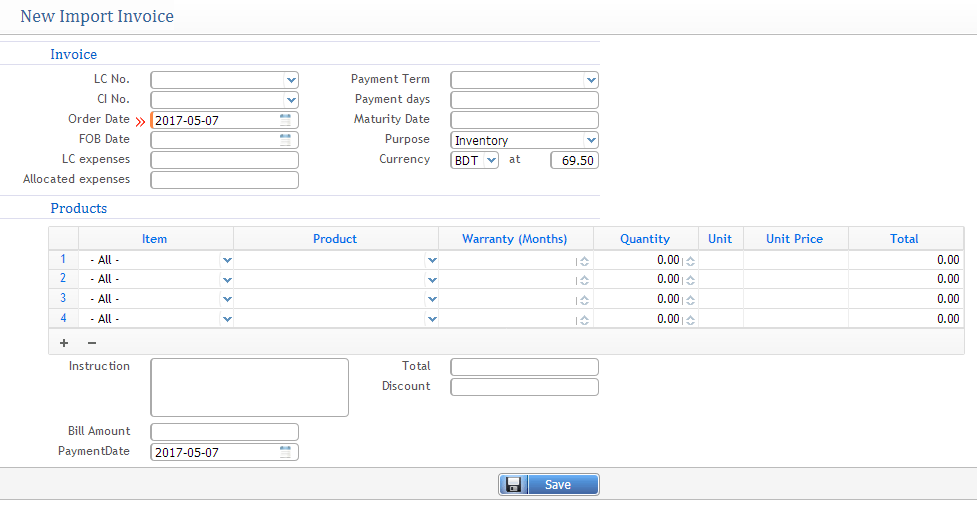Expand the CI No. dropdown

tap(291, 100)
